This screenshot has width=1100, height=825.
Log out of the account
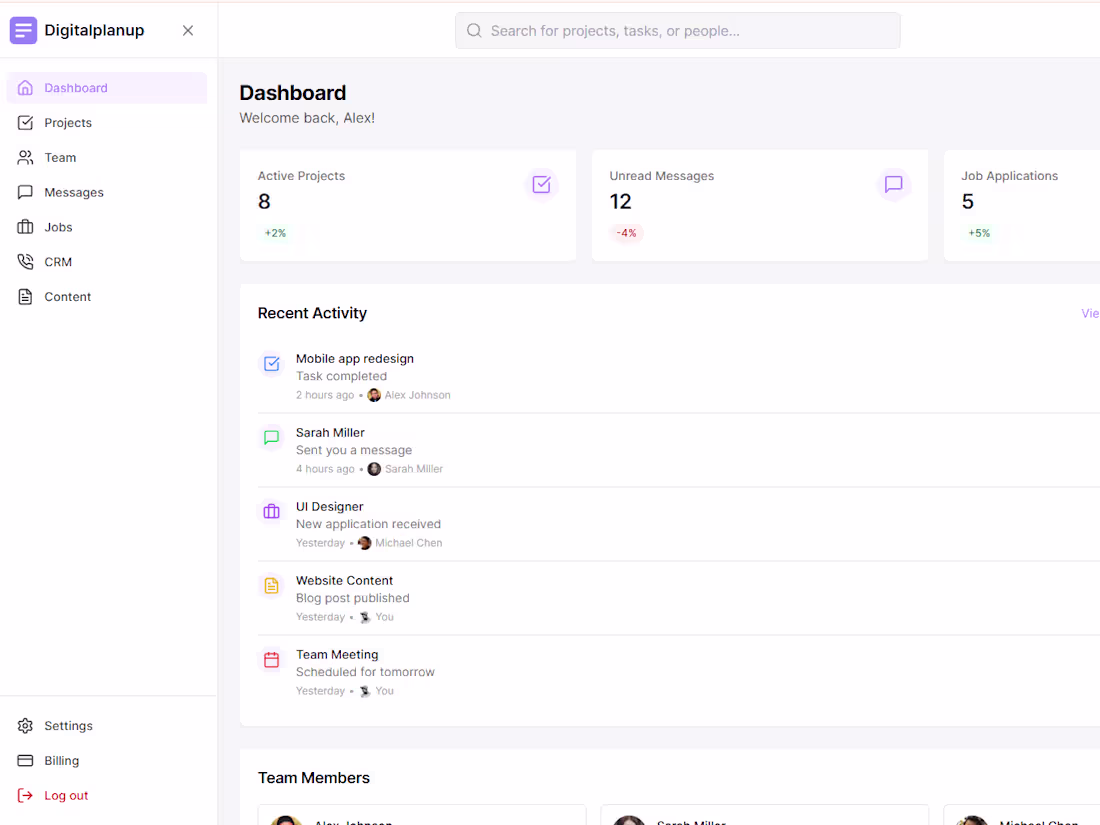[107, 796]
